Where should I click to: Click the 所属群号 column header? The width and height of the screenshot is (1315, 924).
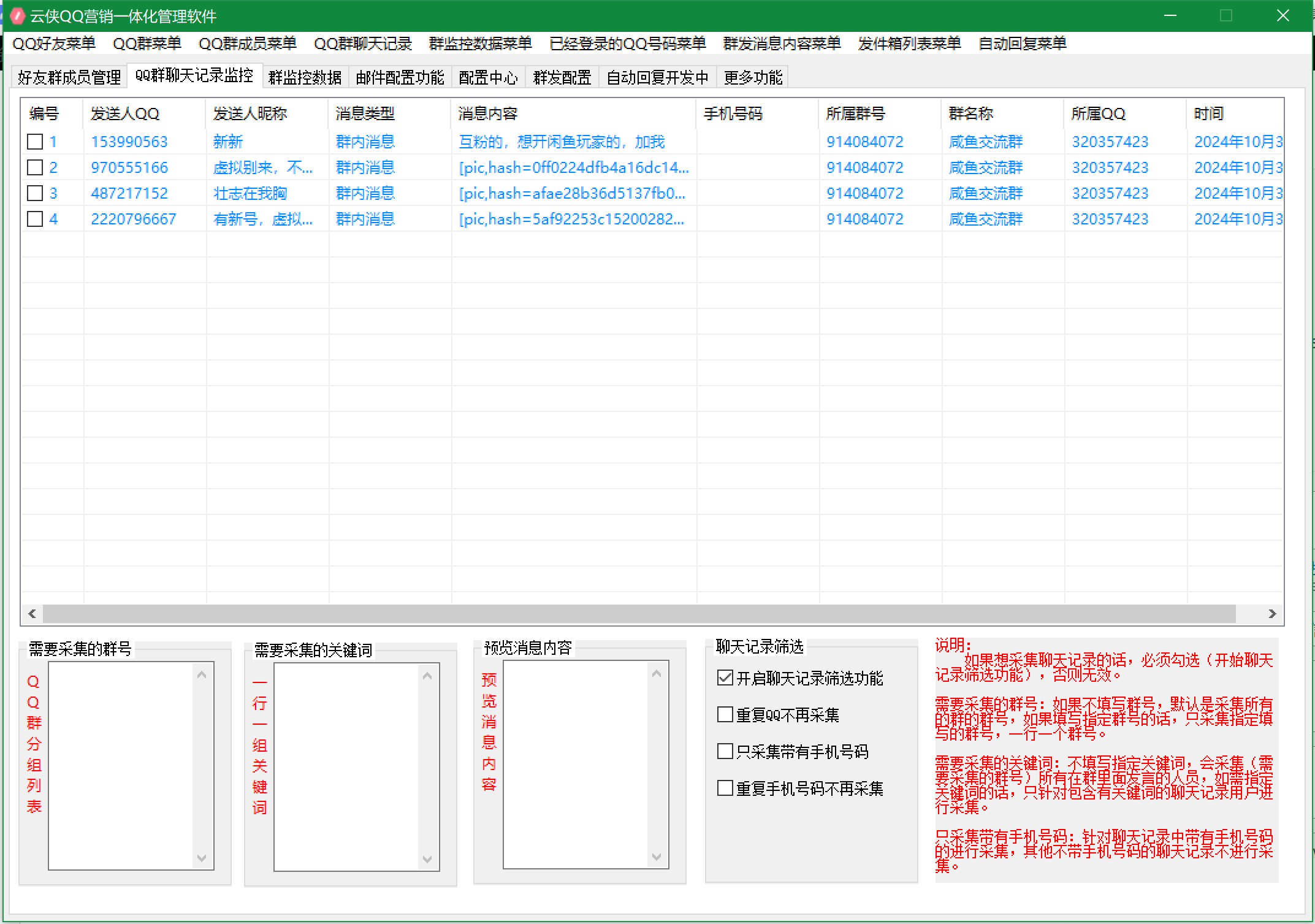coord(880,113)
